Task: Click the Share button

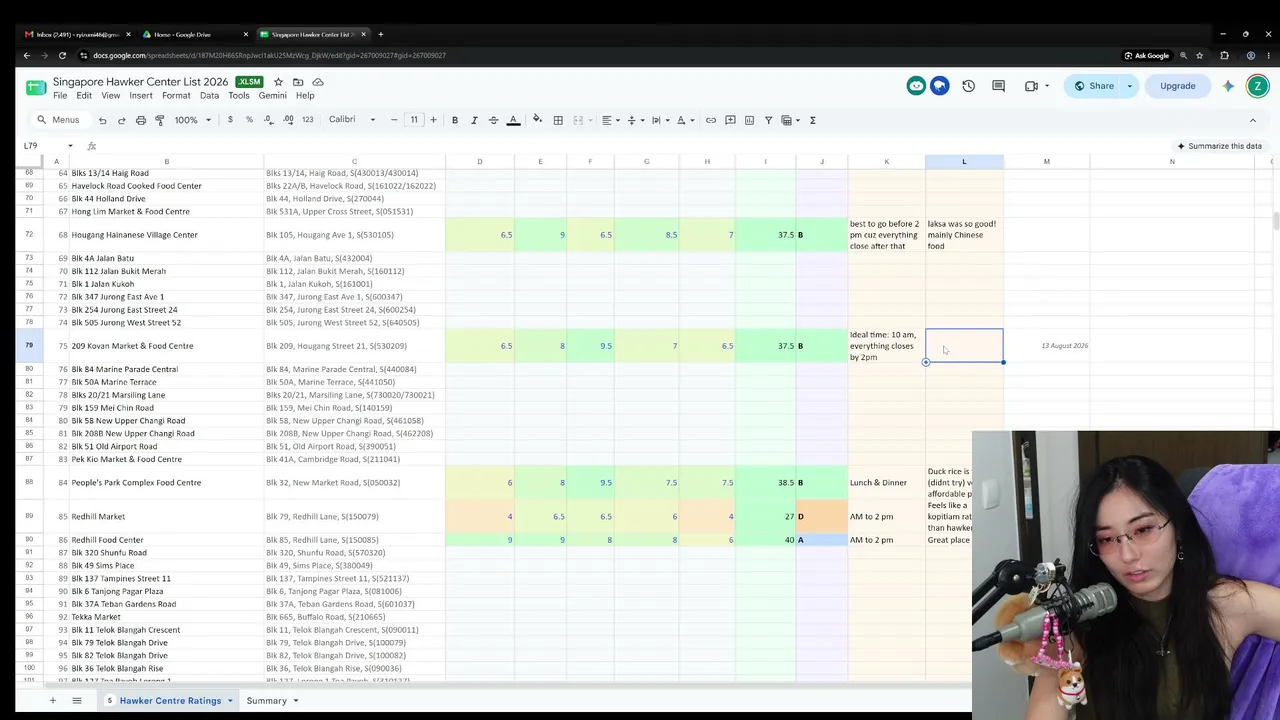Action: pos(1093,86)
